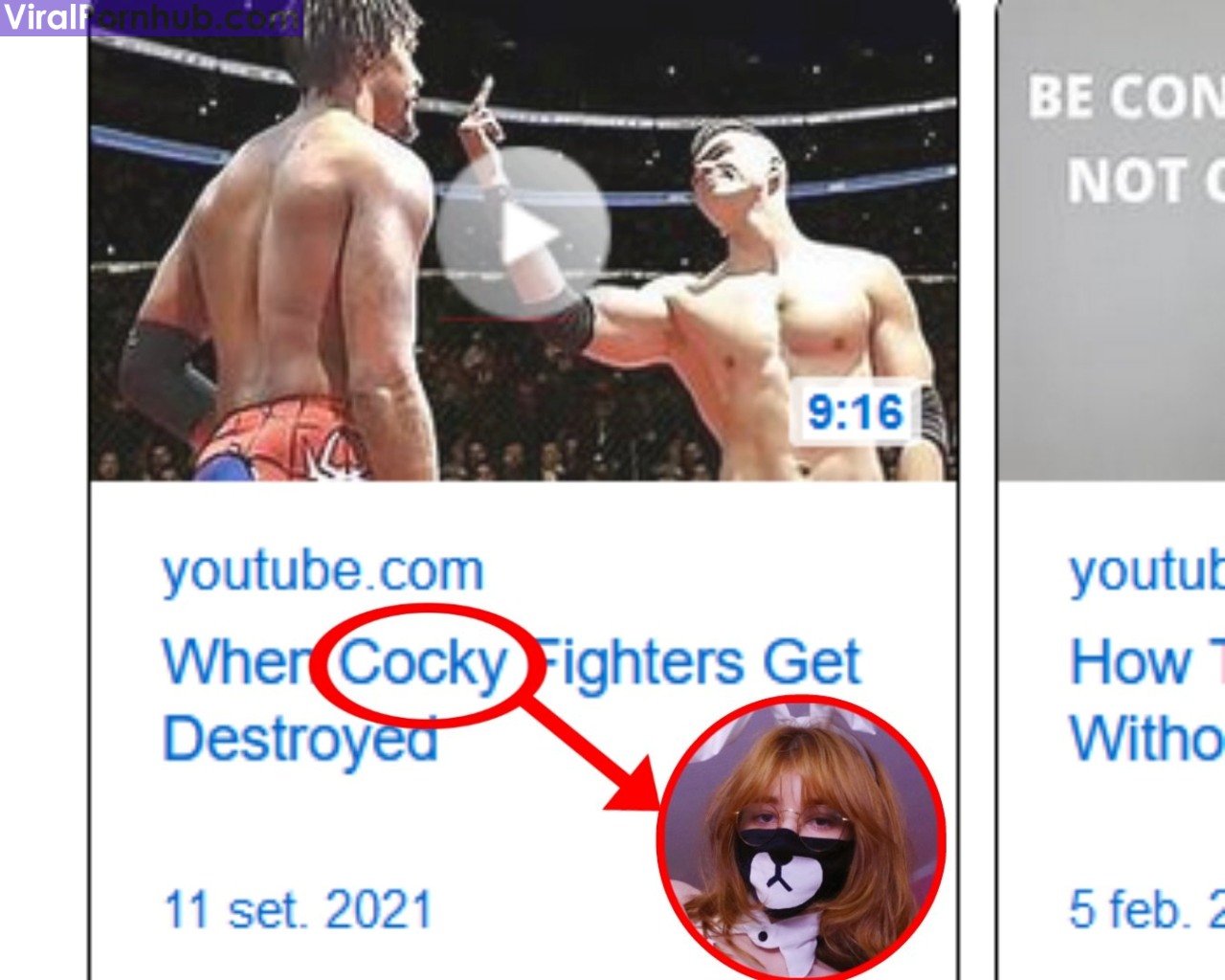Click the word 'Destroyed' in the video title
1225x980 pixels.
300,740
